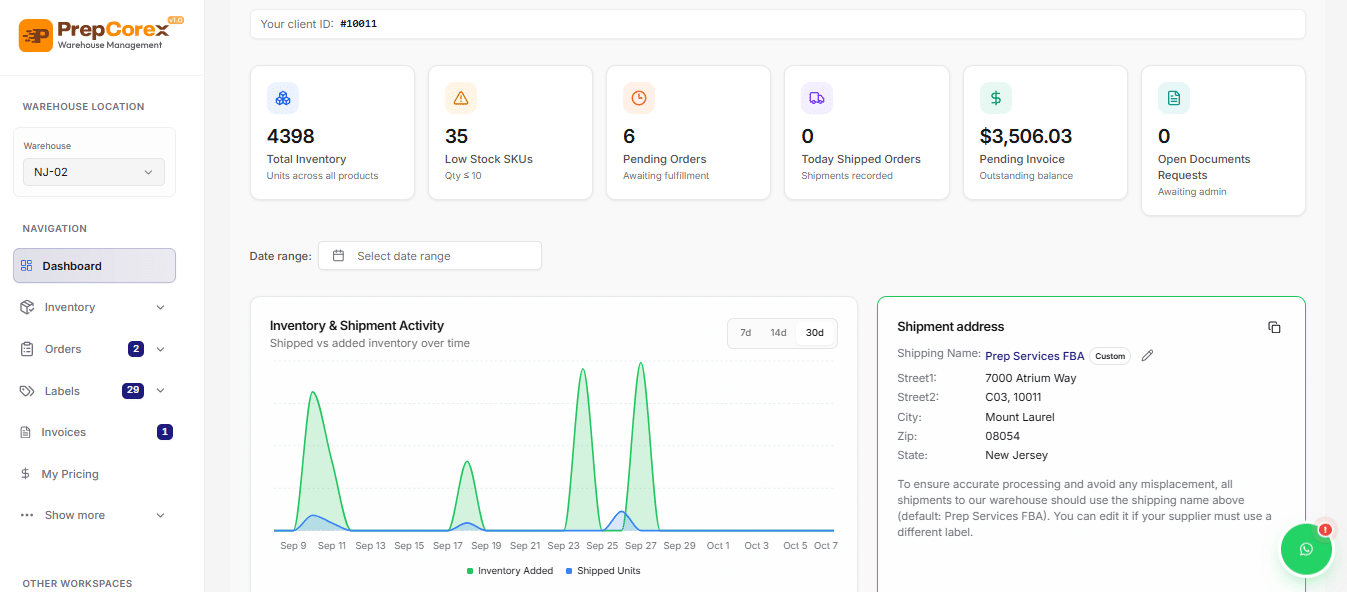Click the Total Inventory cubes icon
The height and width of the screenshot is (592, 1347).
coord(283,98)
